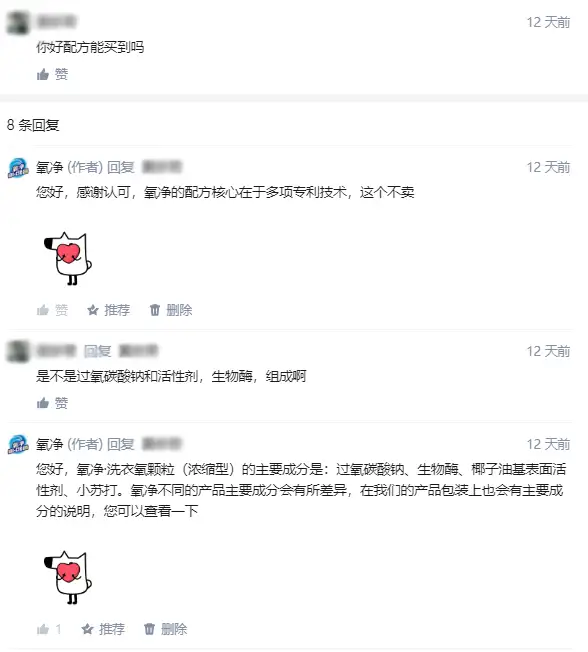Open the blurred avatar of the top commenter
Viewport: 588px width, 652px height.
pyautogui.click(x=18, y=22)
